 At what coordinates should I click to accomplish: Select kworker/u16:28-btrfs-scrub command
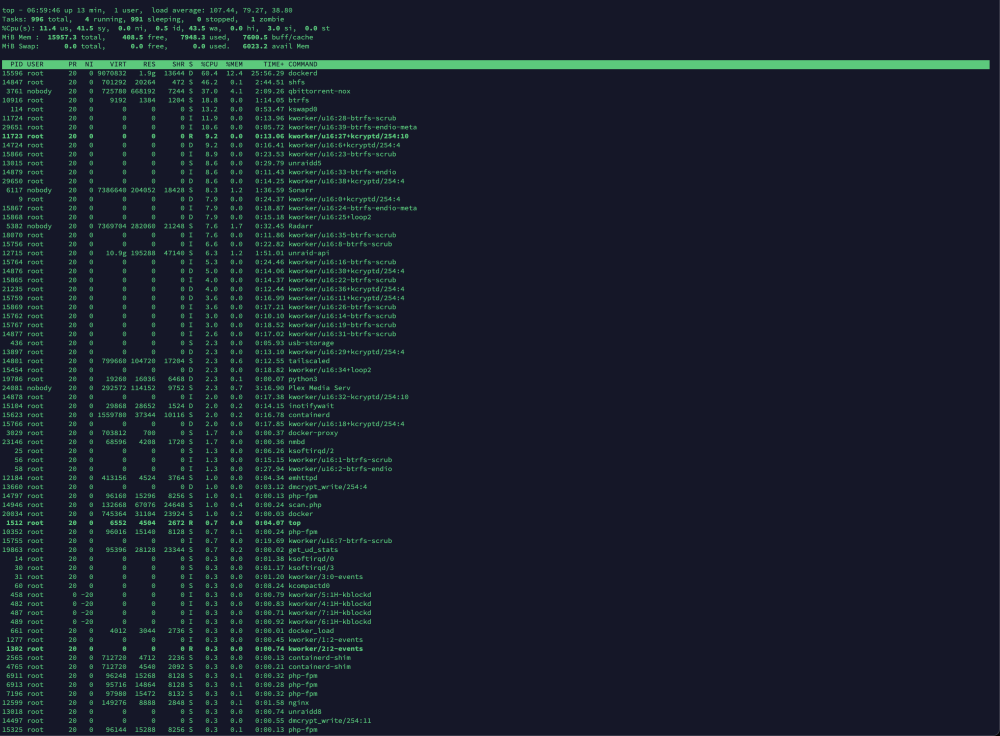coord(342,118)
